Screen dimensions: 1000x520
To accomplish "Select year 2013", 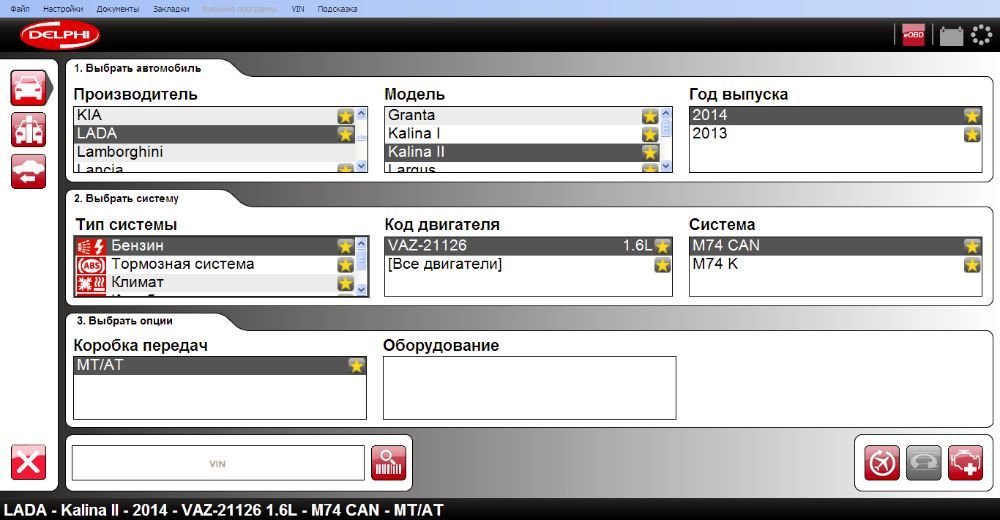I will [x=835, y=135].
